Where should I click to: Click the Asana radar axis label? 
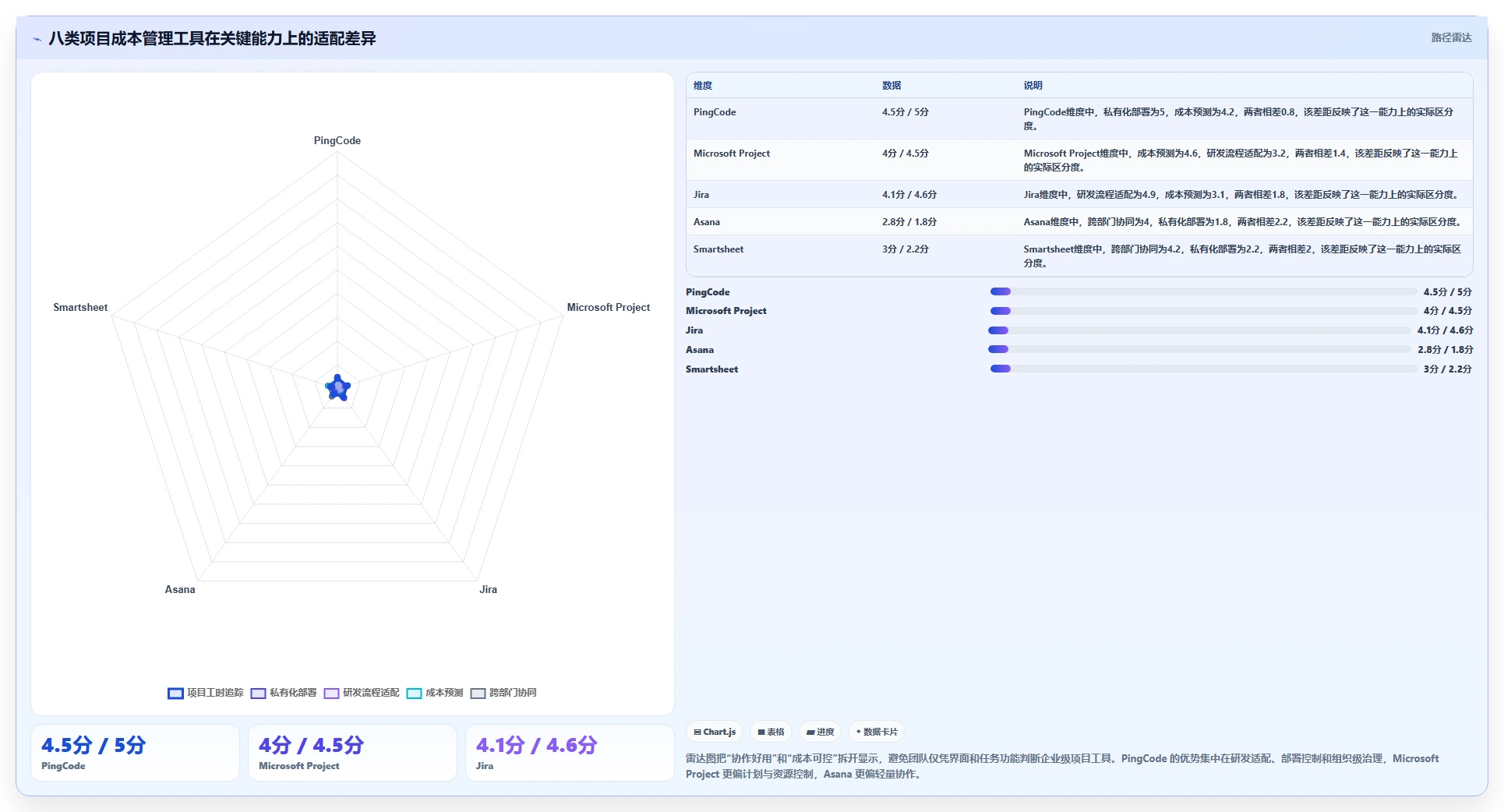180,590
